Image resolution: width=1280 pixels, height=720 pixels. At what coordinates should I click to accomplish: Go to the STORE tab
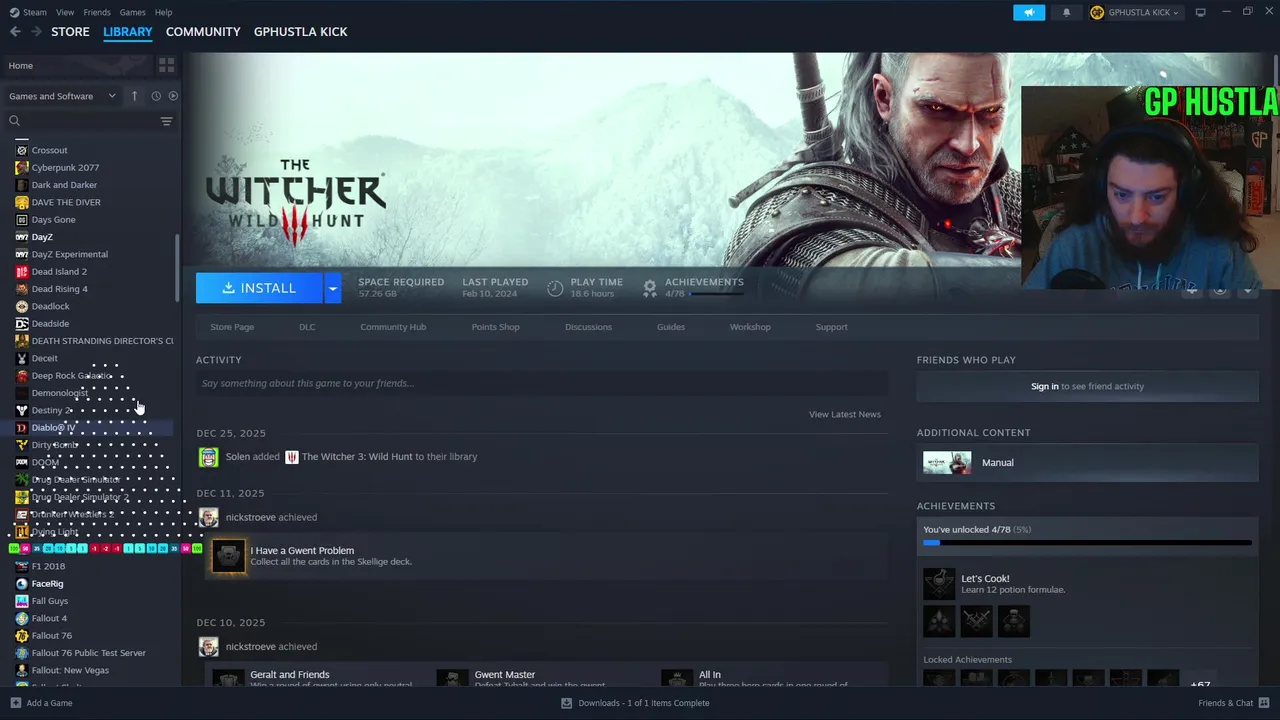click(x=70, y=32)
